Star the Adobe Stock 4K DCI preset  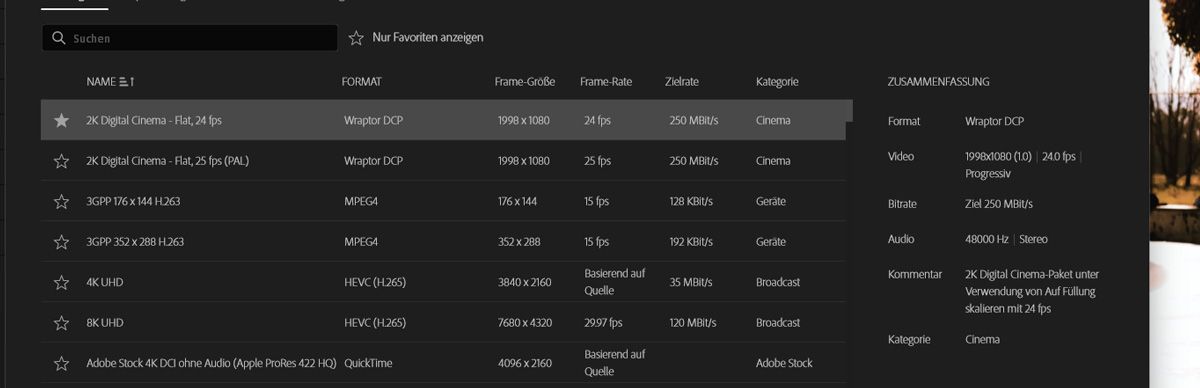[x=62, y=363]
